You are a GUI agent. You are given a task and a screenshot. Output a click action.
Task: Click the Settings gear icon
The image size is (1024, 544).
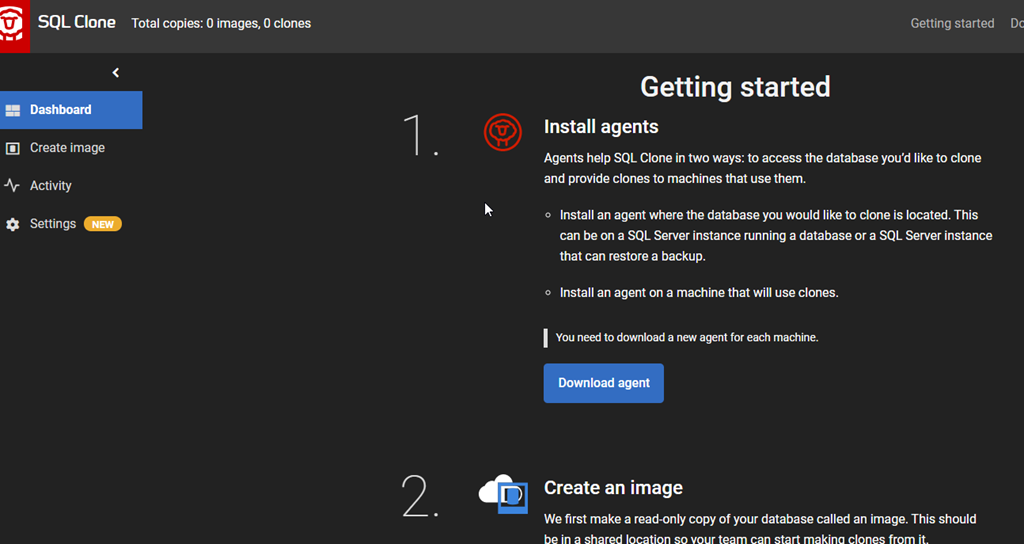[13, 225]
